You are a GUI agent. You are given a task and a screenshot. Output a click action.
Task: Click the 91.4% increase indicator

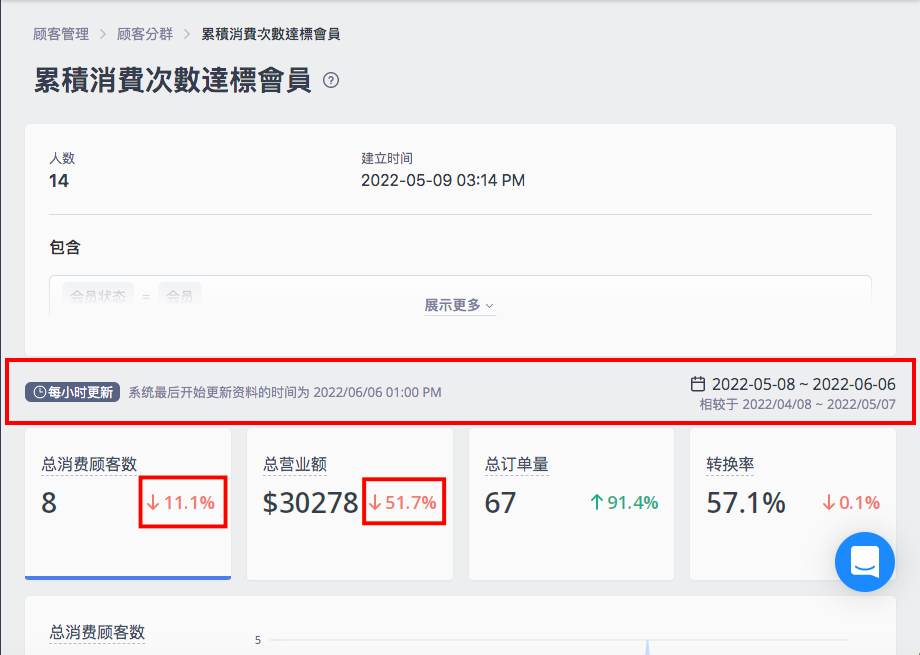pyautogui.click(x=624, y=502)
